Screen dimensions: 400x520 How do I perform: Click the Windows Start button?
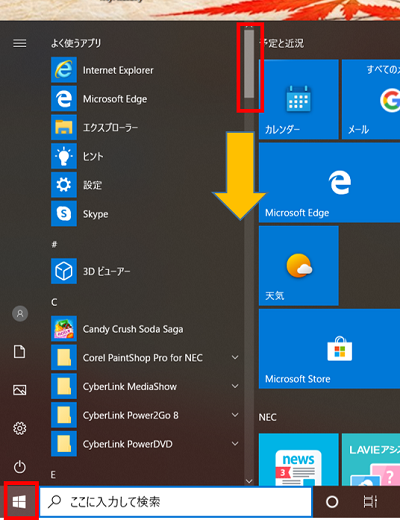click(x=19, y=502)
